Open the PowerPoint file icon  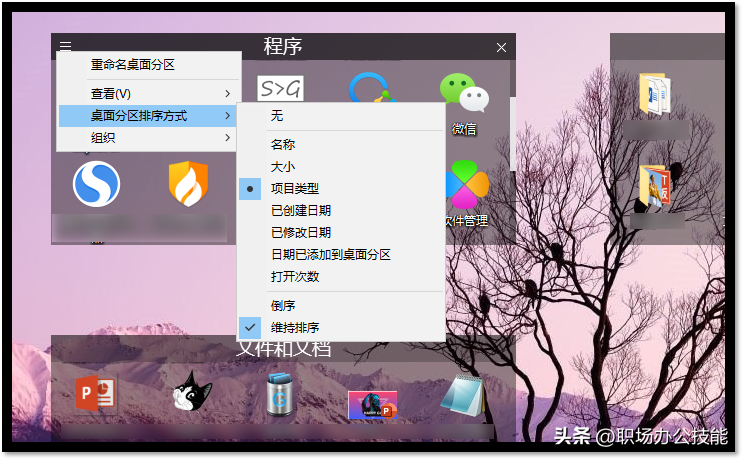96,393
